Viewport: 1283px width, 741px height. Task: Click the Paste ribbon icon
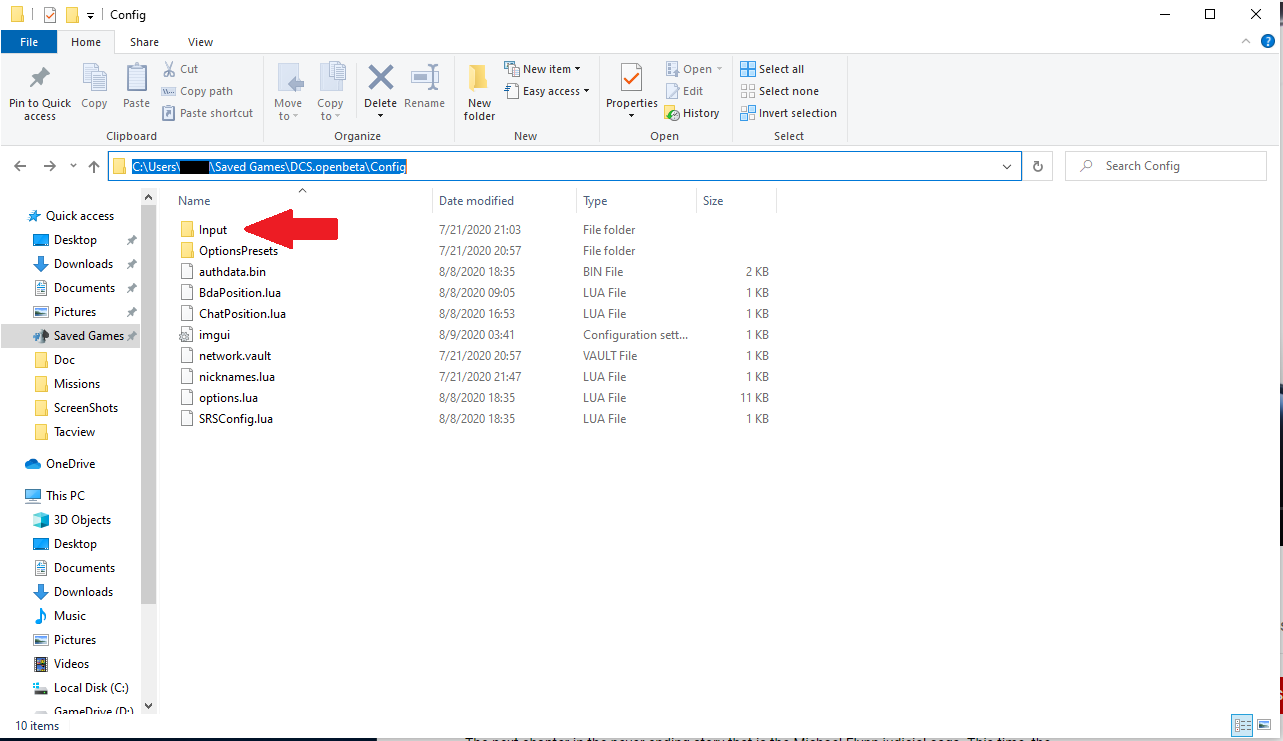(136, 87)
